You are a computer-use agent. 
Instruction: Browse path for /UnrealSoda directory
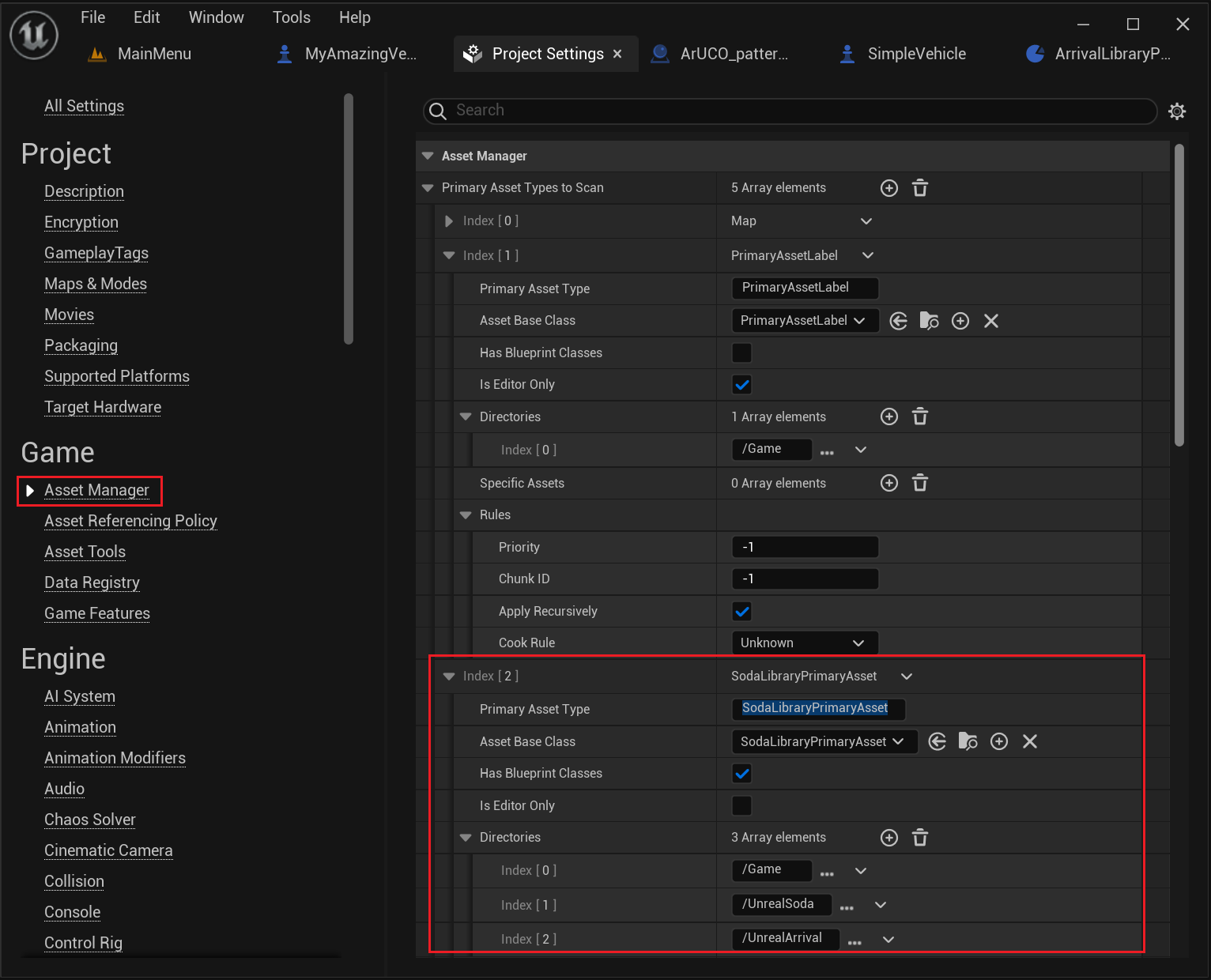[847, 908]
